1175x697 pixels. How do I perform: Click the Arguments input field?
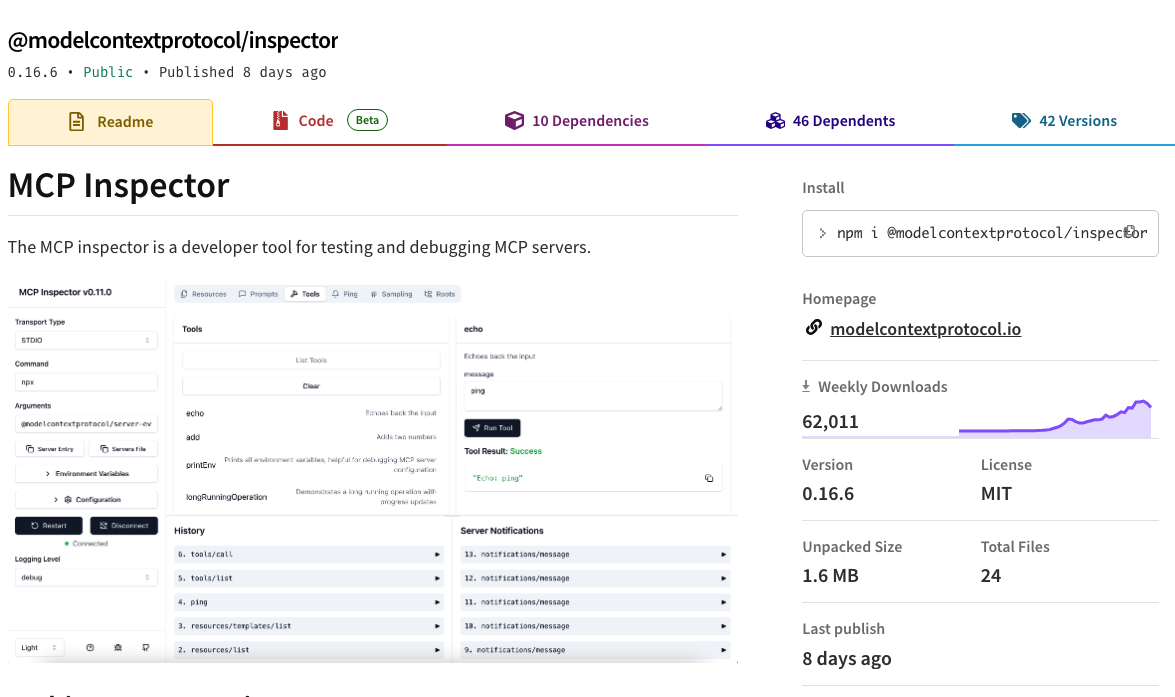tap(86, 424)
